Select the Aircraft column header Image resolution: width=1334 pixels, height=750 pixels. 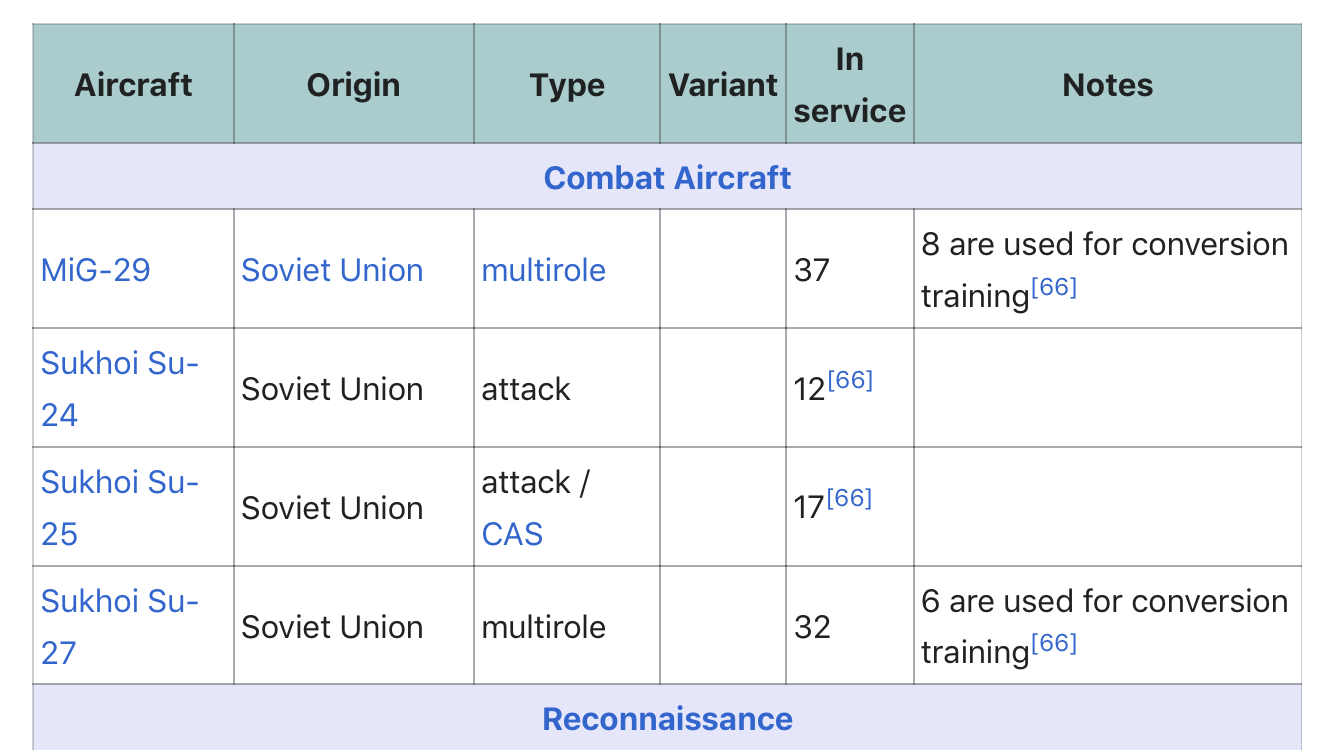pyautogui.click(x=133, y=85)
